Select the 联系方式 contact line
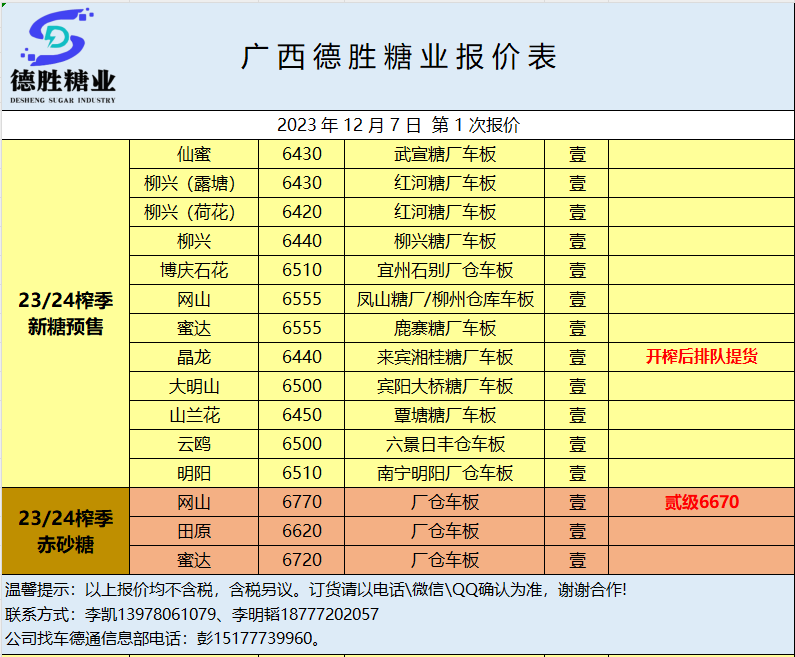Viewport: 795px width, 657px height. 192,614
